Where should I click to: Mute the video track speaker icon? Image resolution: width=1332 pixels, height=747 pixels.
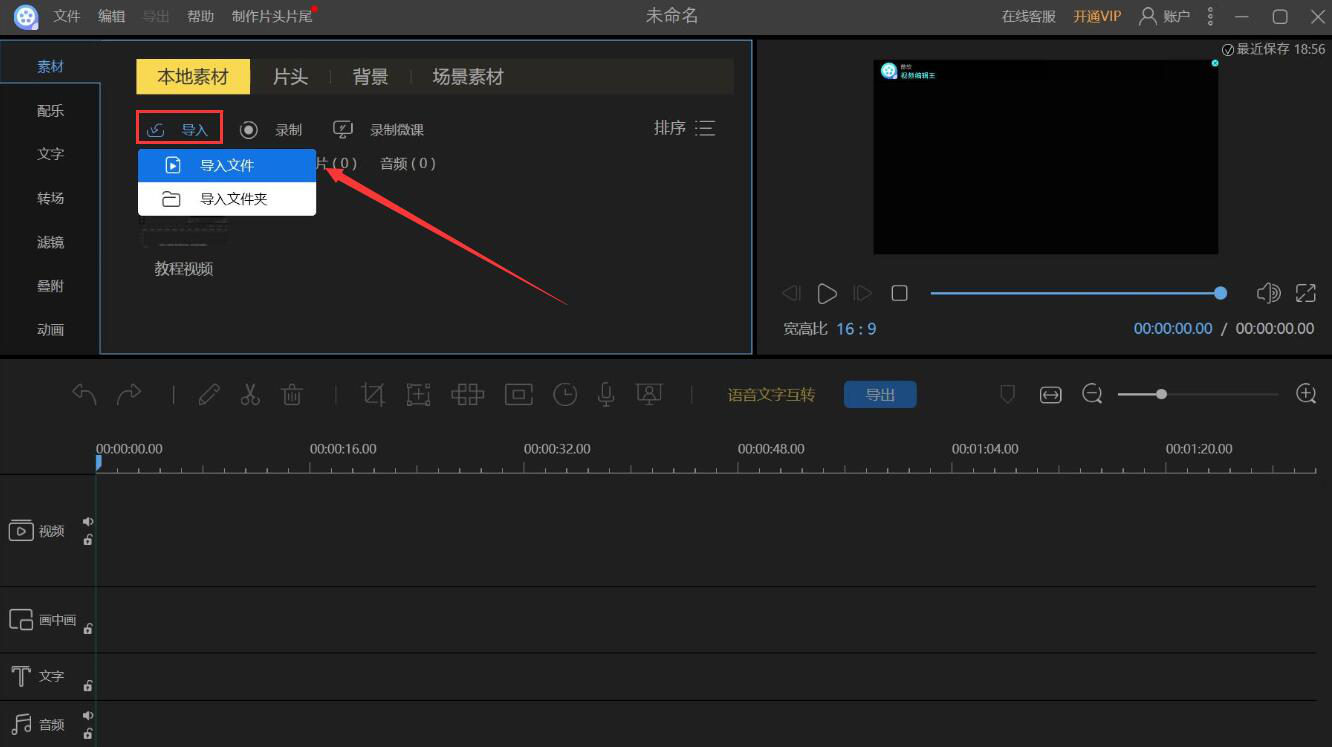[88, 521]
